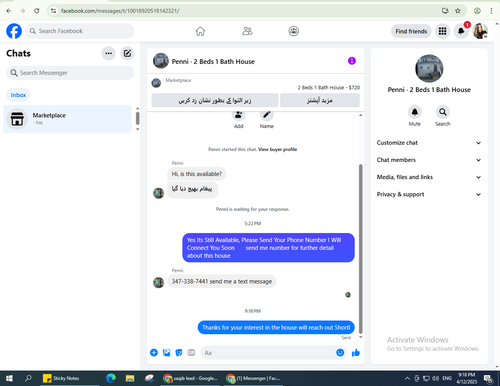
Task: Start a new message with compose icon
Action: pyautogui.click(x=127, y=53)
